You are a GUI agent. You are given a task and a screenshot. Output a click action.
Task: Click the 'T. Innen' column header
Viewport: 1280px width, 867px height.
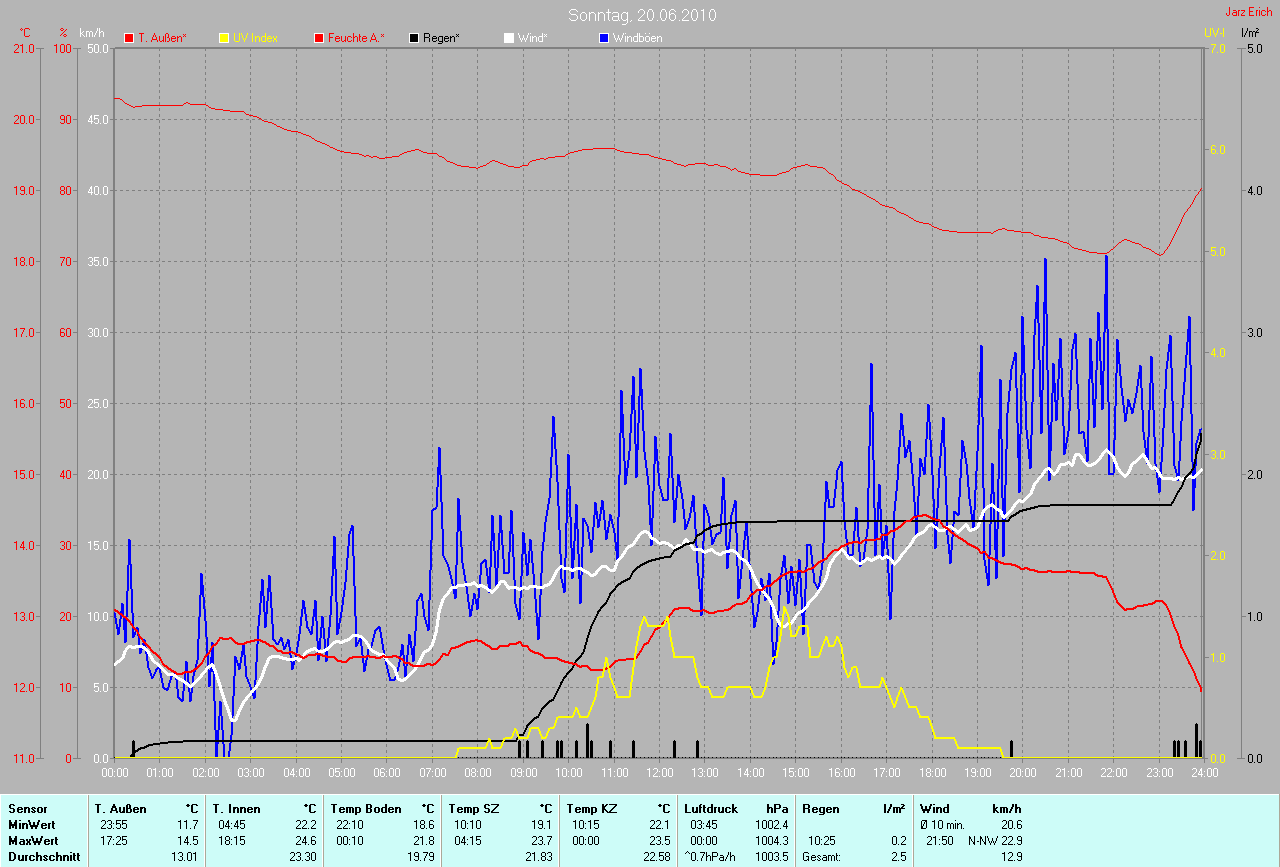(x=237, y=808)
